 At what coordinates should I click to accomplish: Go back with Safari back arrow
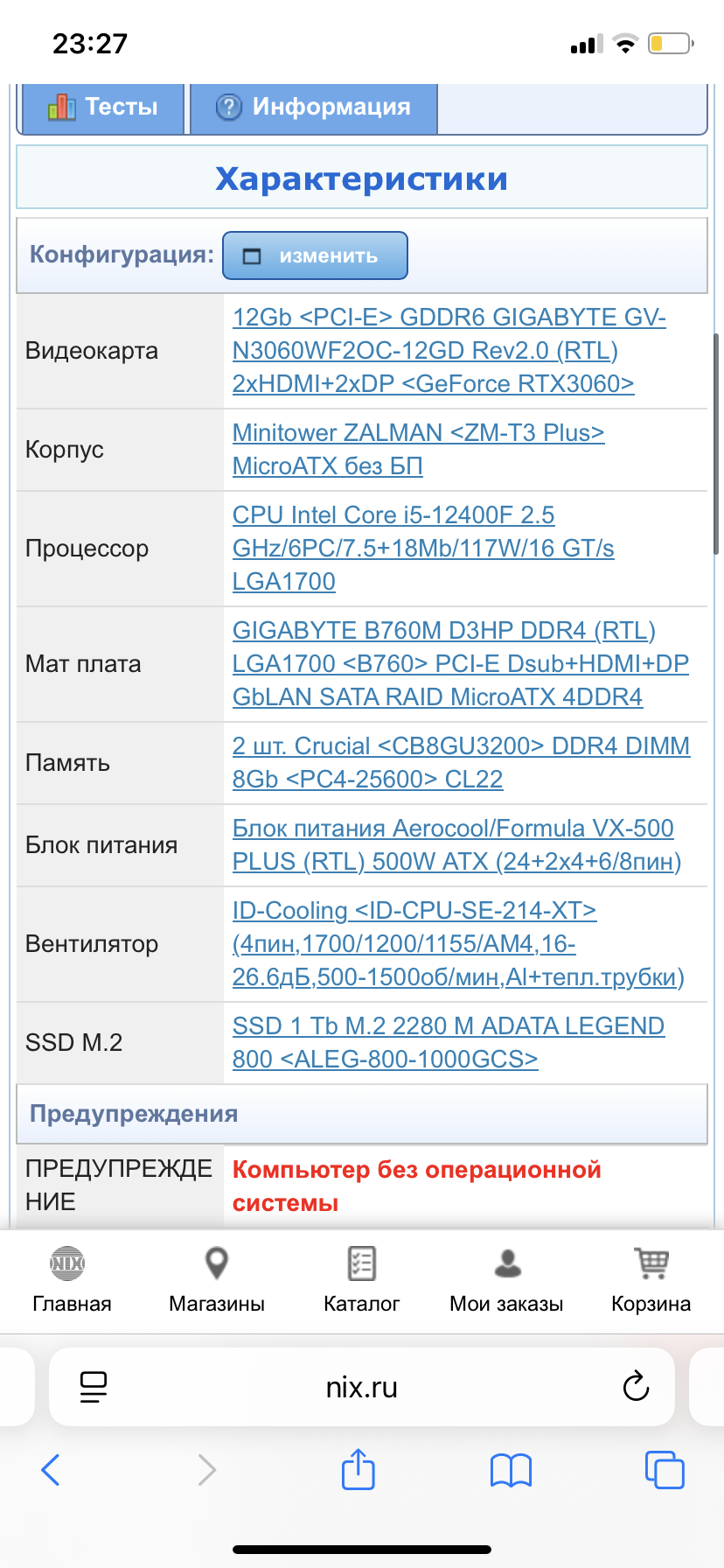51,1470
